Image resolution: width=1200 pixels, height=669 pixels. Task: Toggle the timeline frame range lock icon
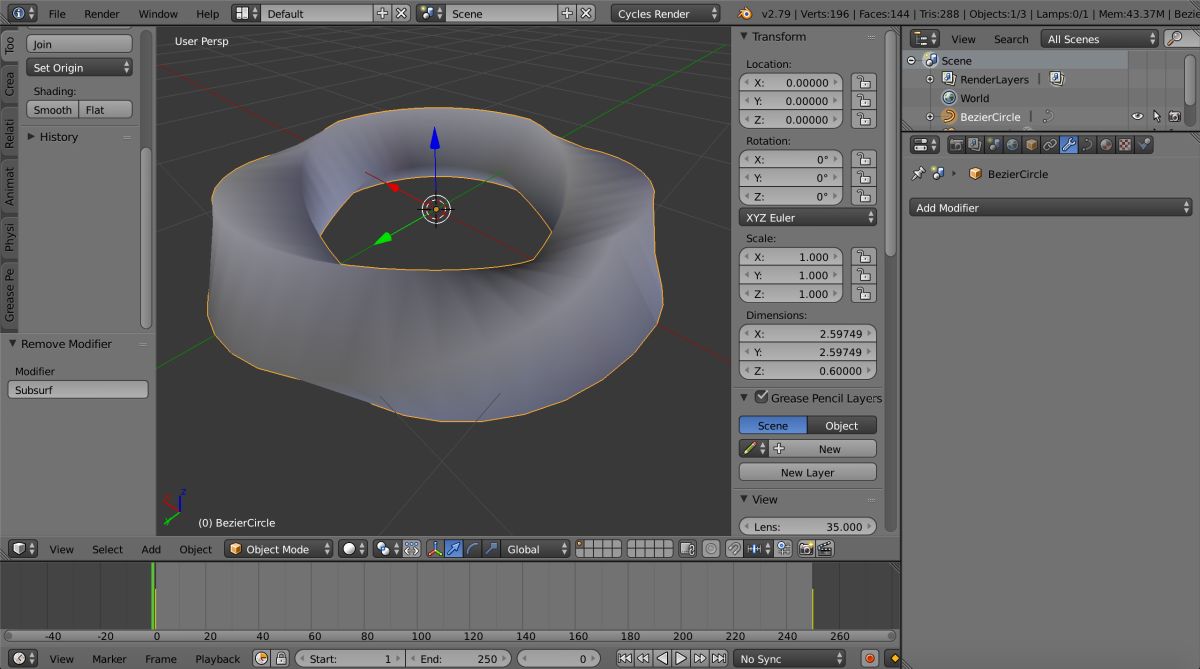(x=280, y=658)
